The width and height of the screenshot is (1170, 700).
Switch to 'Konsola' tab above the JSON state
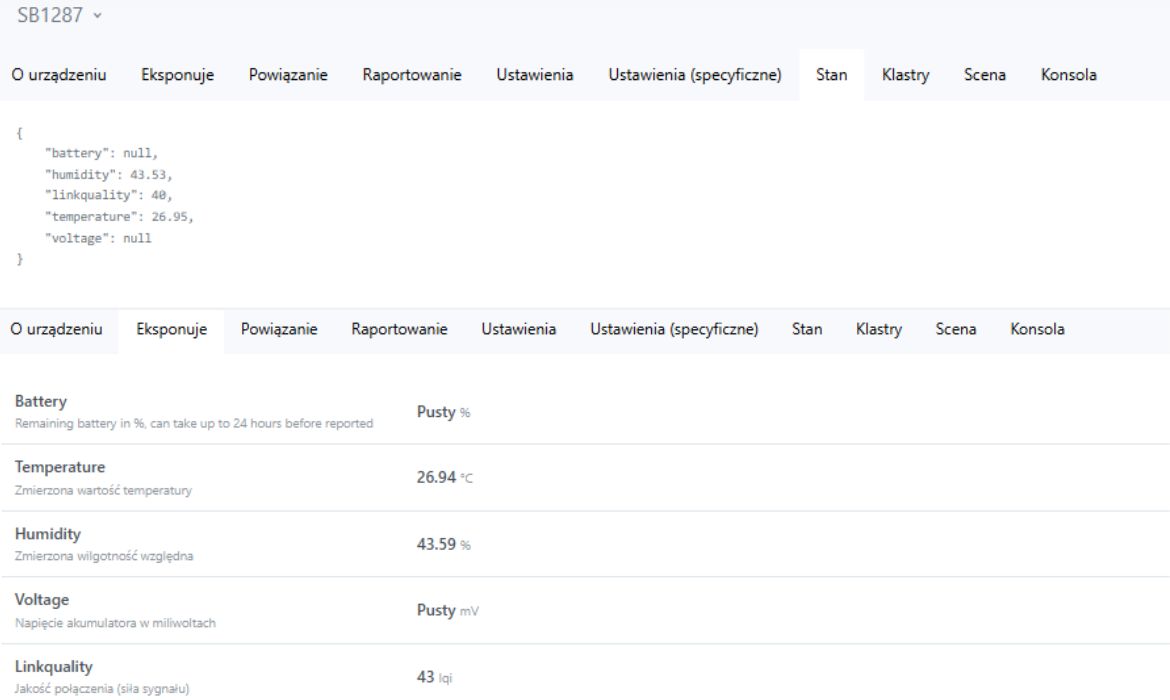point(1068,76)
